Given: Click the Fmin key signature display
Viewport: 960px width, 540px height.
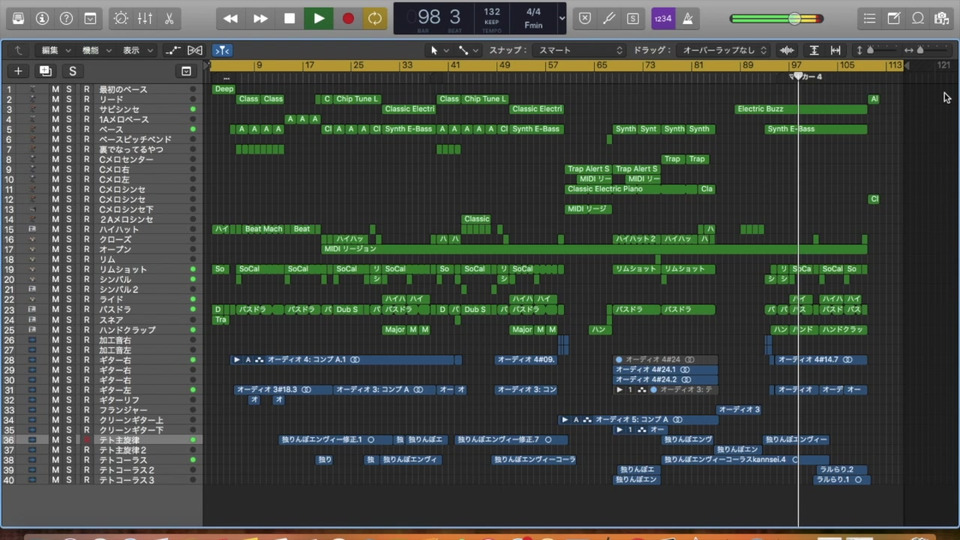Looking at the screenshot, I should (x=533, y=25).
